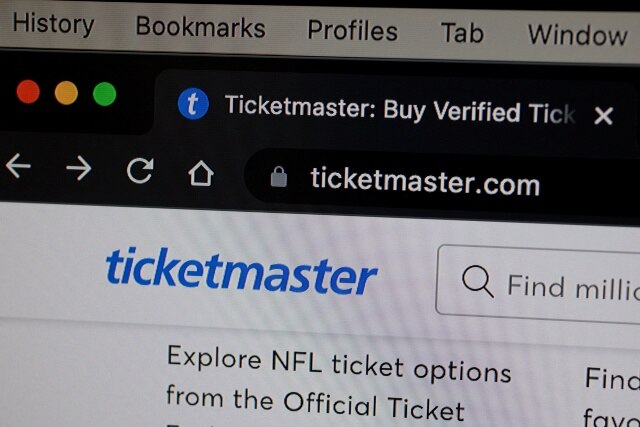Go forward with the right arrow button

[79, 168]
